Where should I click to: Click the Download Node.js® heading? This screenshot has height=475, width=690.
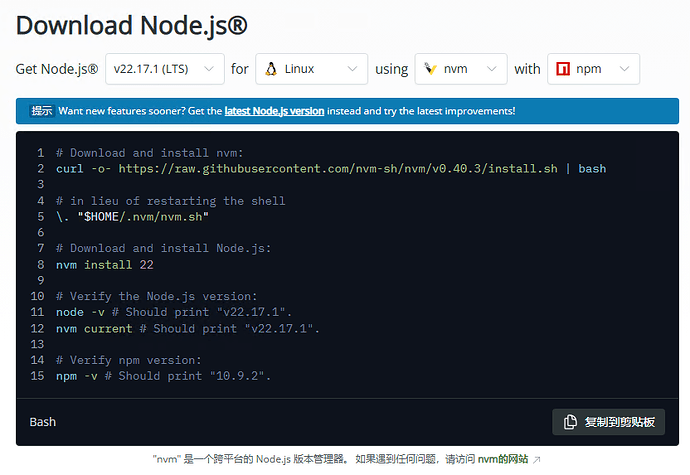coord(132,26)
